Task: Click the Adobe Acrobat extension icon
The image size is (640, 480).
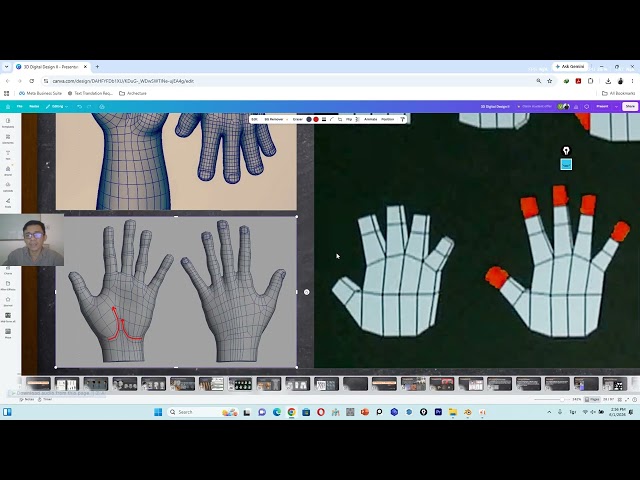Action: pyautogui.click(x=578, y=81)
